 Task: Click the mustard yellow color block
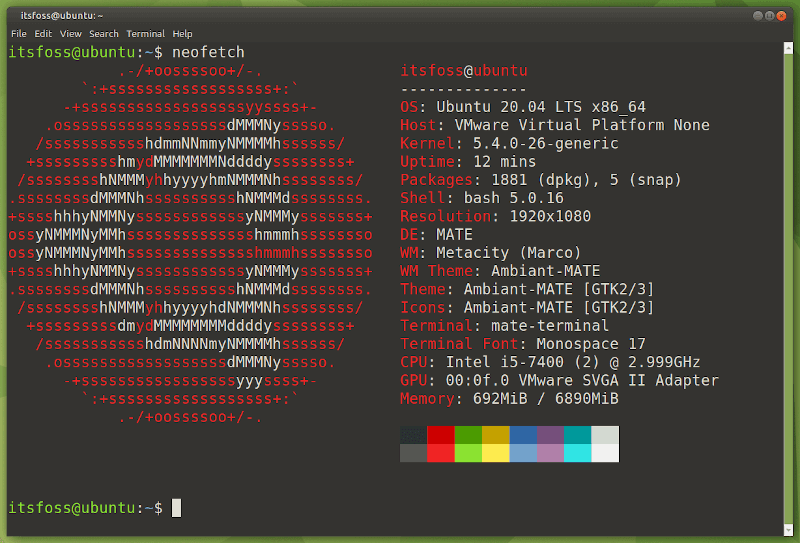click(x=496, y=435)
